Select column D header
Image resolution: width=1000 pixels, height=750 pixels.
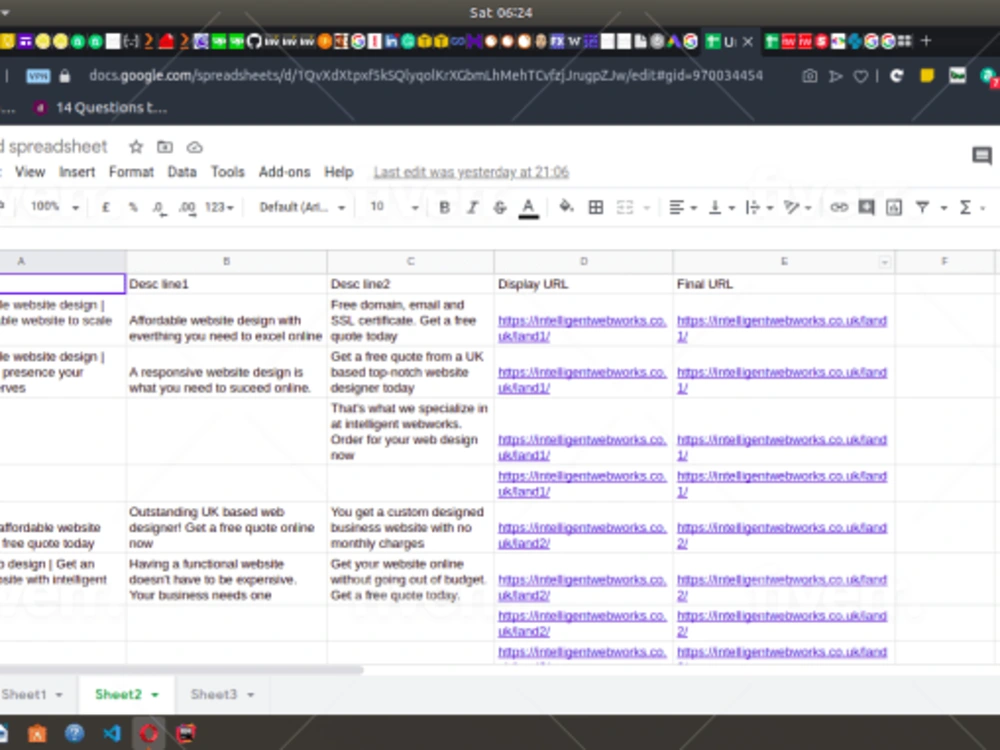(x=583, y=261)
